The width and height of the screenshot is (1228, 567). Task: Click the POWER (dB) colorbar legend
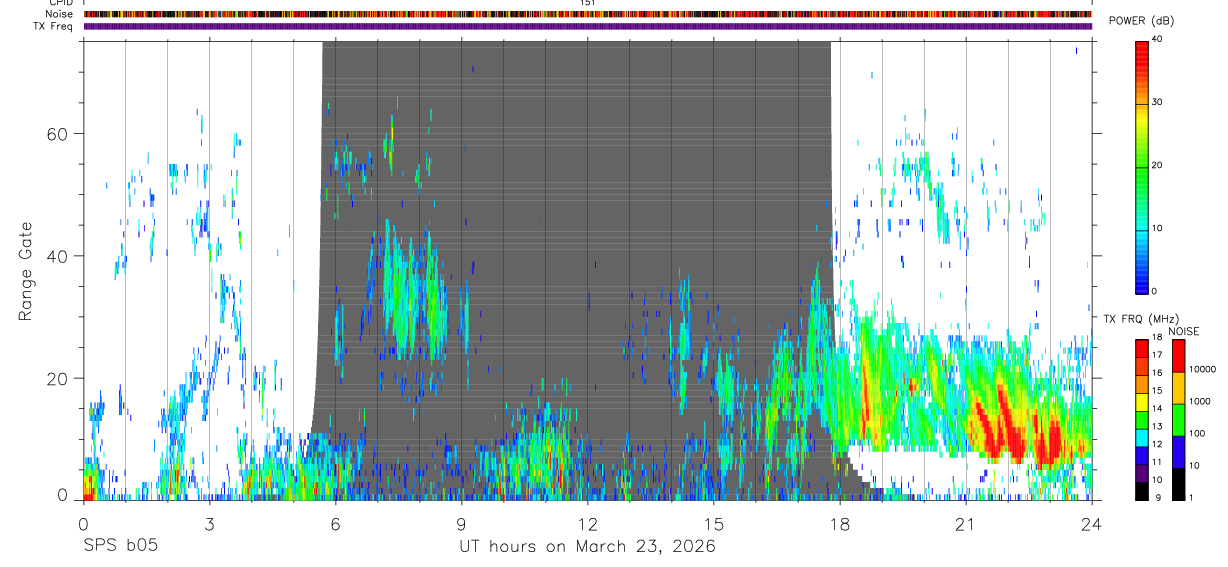click(1141, 166)
